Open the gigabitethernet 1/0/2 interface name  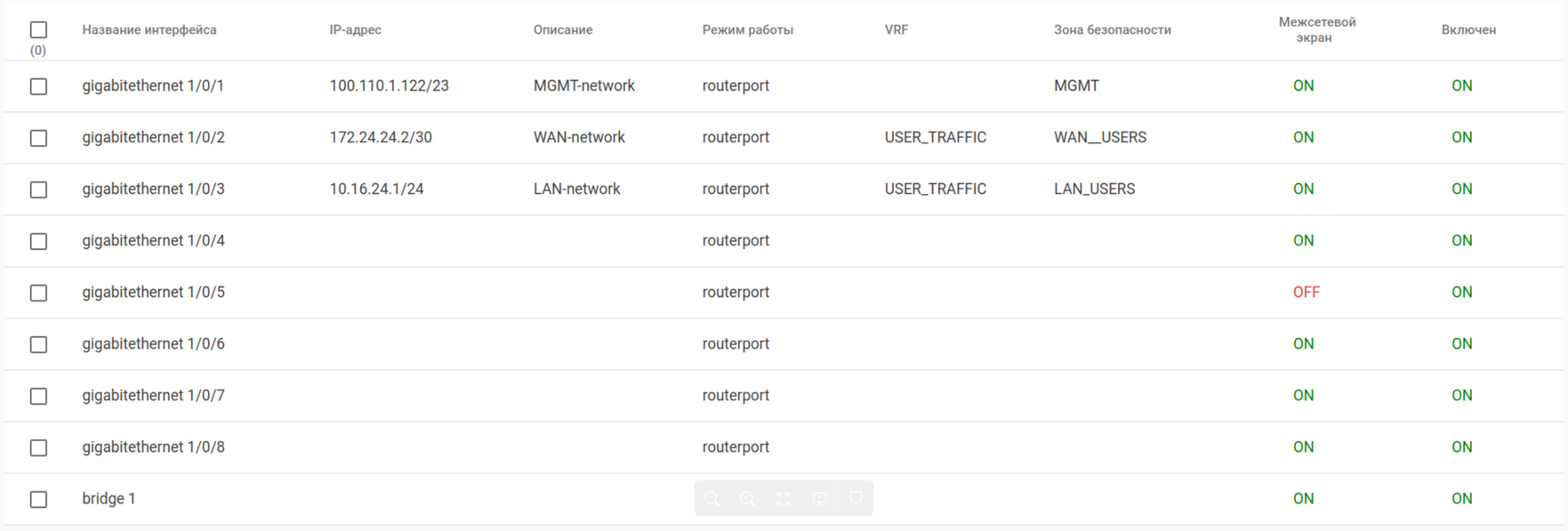point(153,138)
